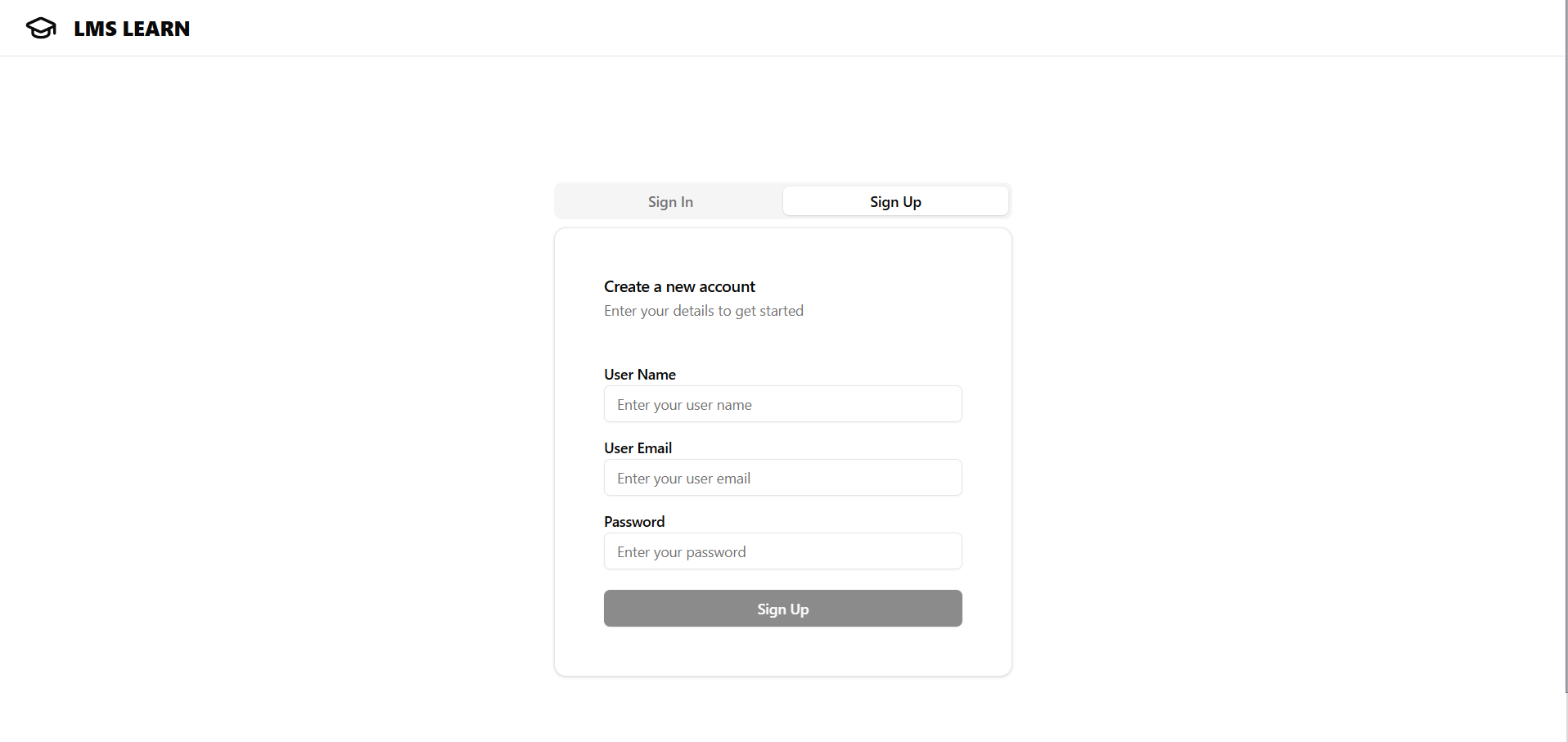Image resolution: width=1568 pixels, height=742 pixels.
Task: Click the Create a new account heading
Action: pyautogui.click(x=679, y=286)
